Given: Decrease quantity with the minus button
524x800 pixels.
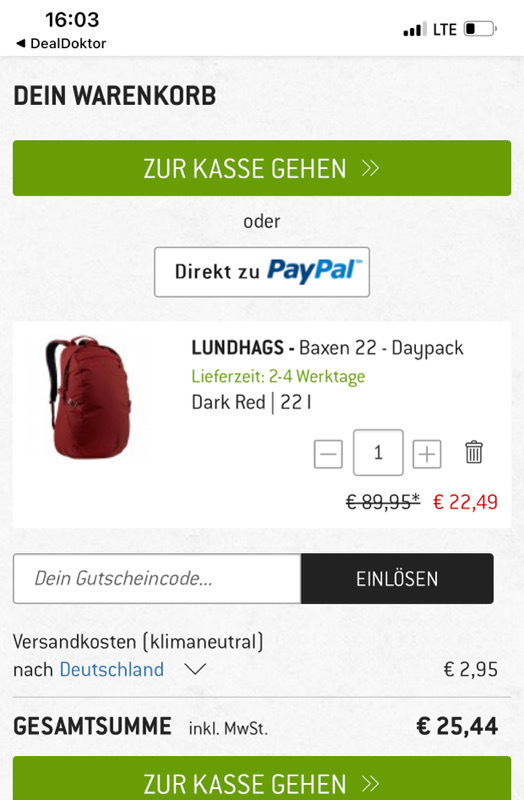Looking at the screenshot, I should (x=328, y=454).
